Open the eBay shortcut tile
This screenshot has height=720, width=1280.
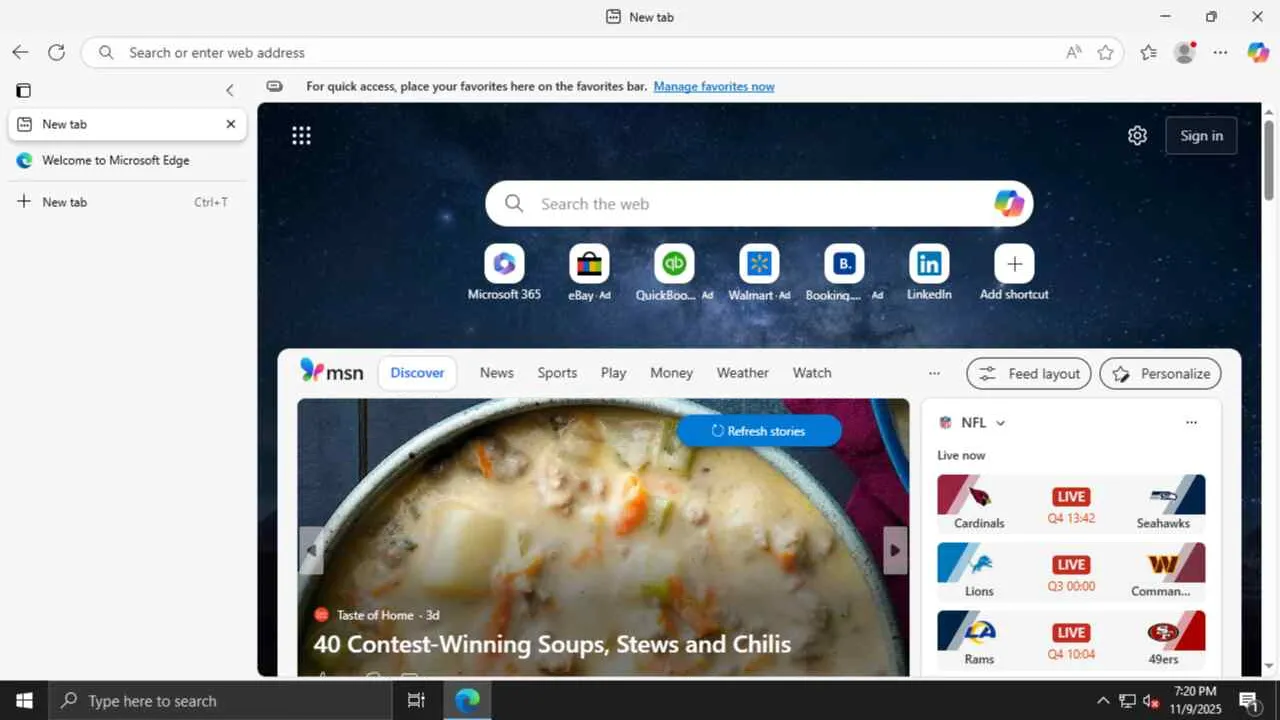click(589, 273)
